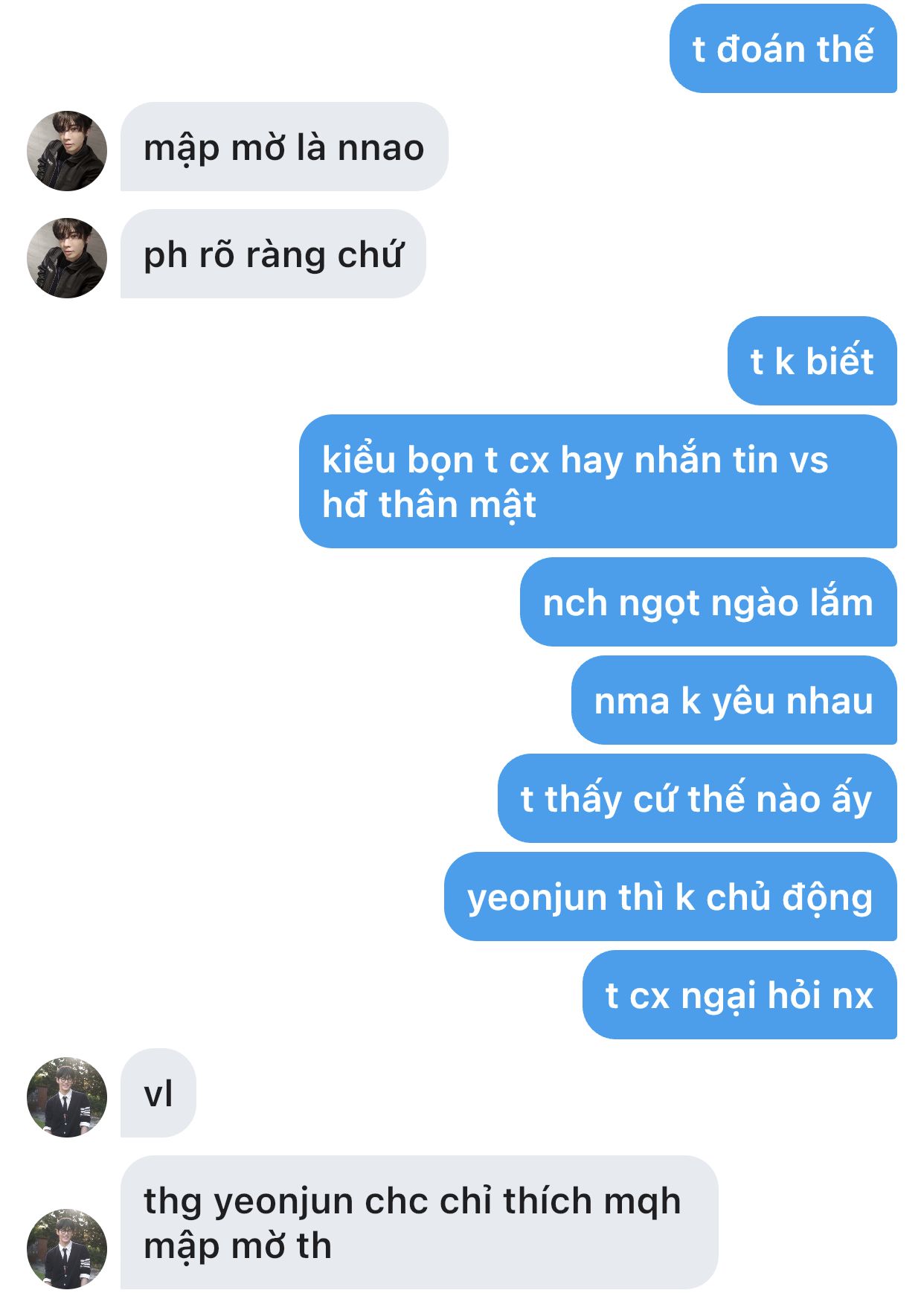Click "hđ thân mật" text in long bubble
924x1293 pixels.
coord(429,505)
